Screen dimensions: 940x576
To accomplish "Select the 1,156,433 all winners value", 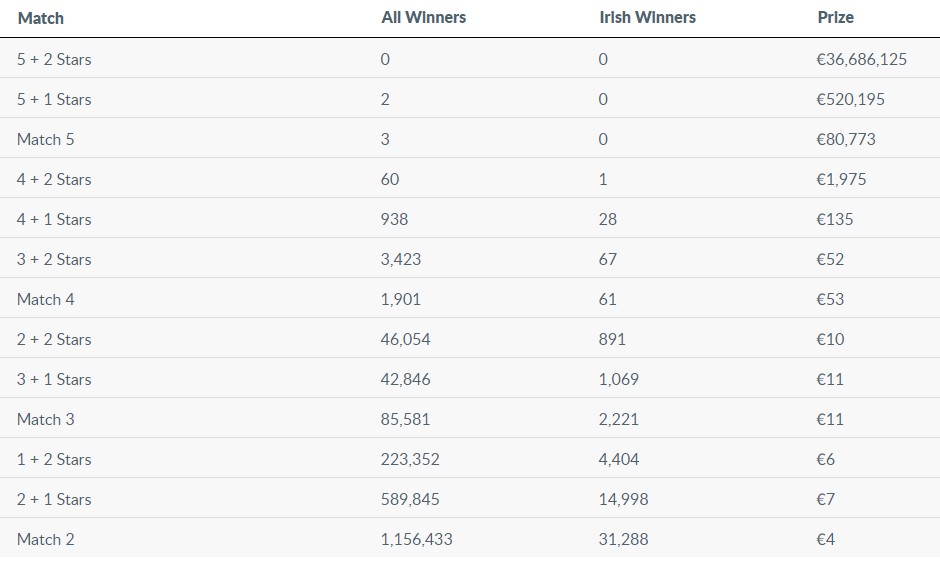I will (416, 539).
